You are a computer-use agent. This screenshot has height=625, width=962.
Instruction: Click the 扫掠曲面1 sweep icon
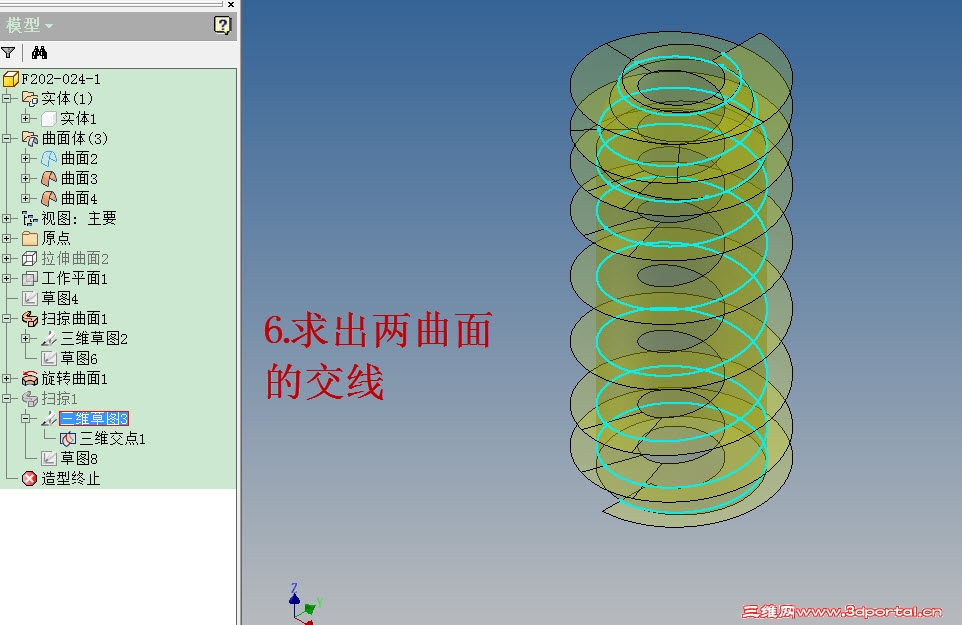tap(29, 318)
